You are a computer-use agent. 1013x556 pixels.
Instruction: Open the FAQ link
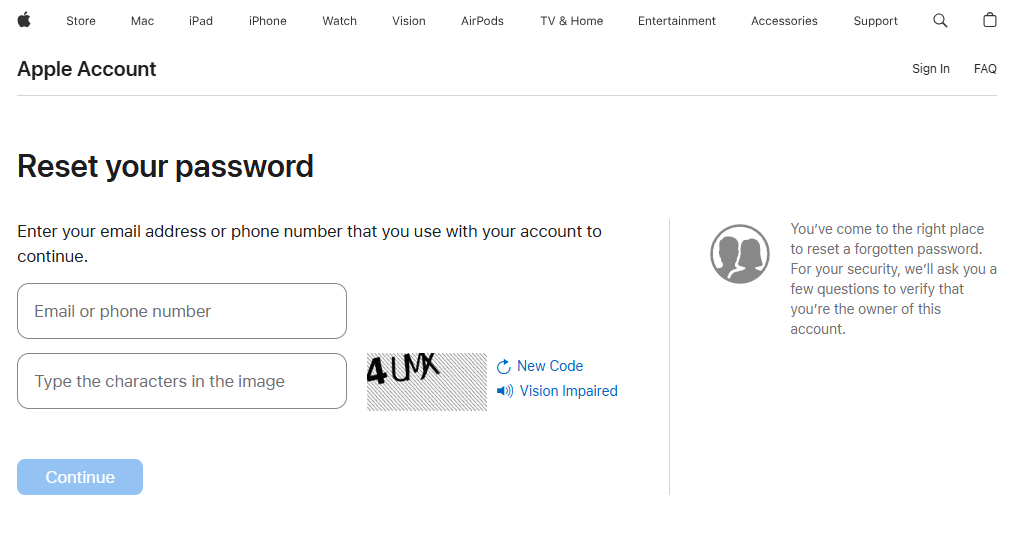[985, 68]
